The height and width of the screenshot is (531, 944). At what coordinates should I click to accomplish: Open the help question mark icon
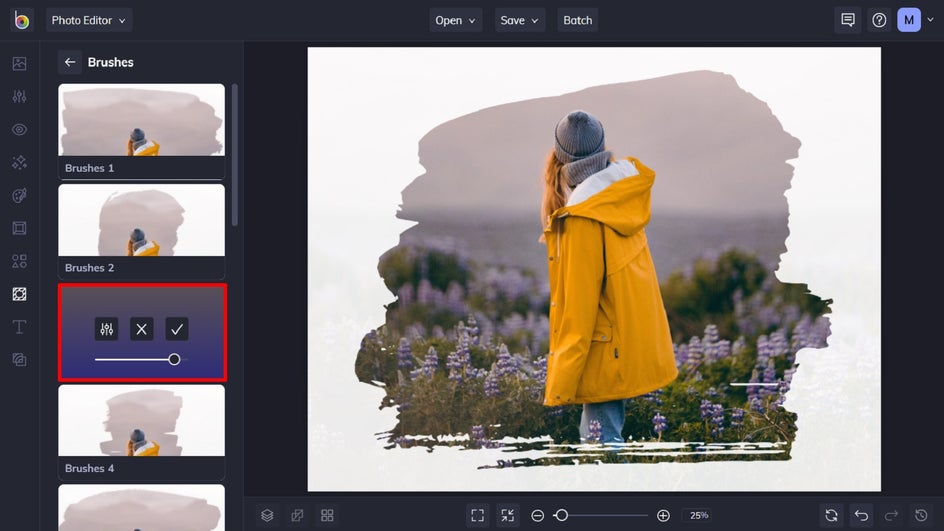point(879,20)
